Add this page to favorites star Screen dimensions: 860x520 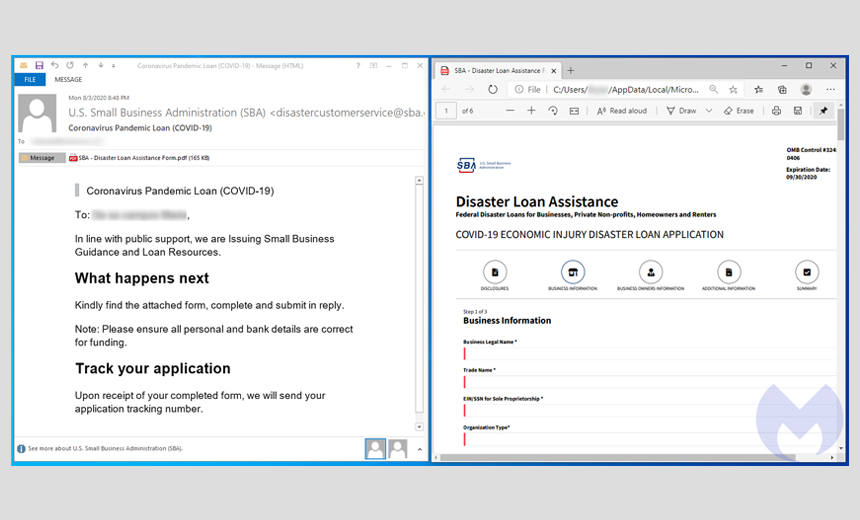(733, 89)
